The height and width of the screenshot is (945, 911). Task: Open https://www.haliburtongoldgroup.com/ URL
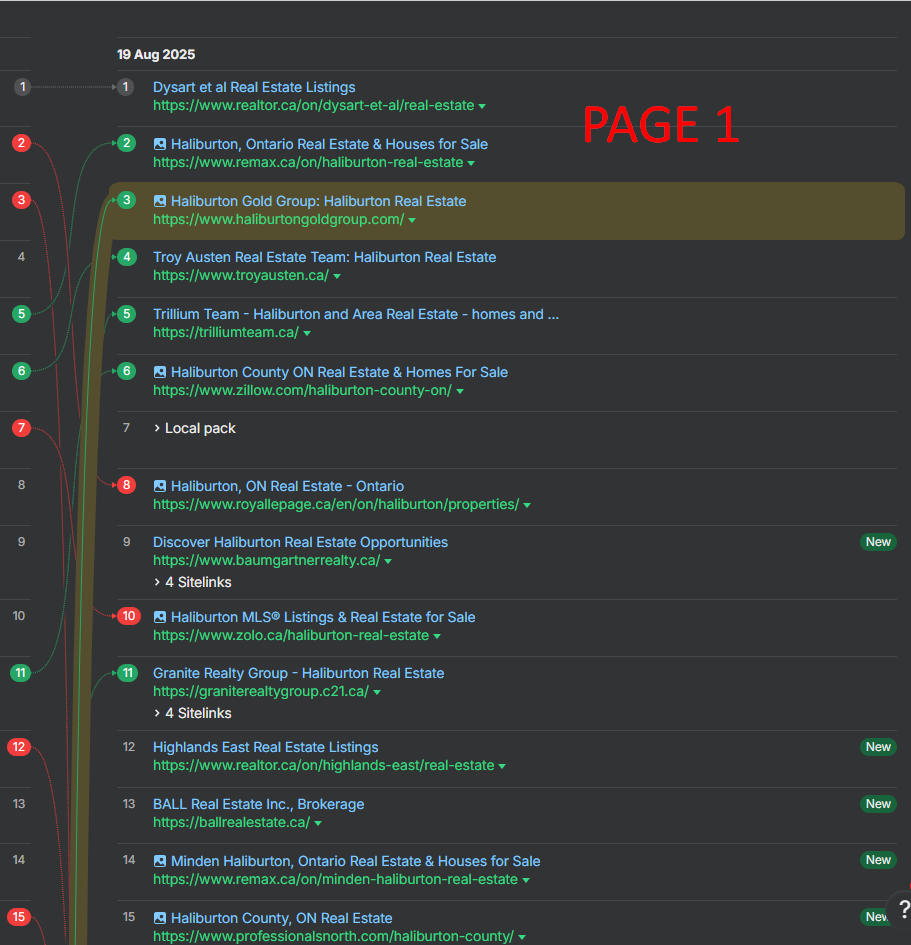(278, 219)
